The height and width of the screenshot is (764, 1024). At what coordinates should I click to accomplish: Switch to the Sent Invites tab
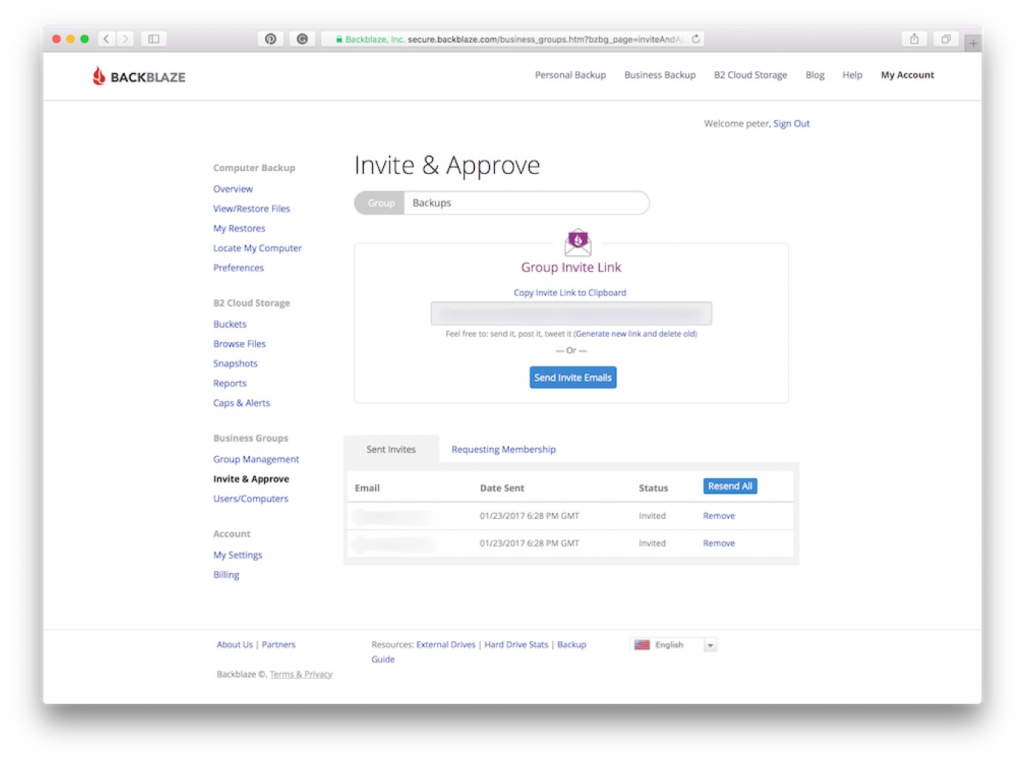pyautogui.click(x=391, y=449)
